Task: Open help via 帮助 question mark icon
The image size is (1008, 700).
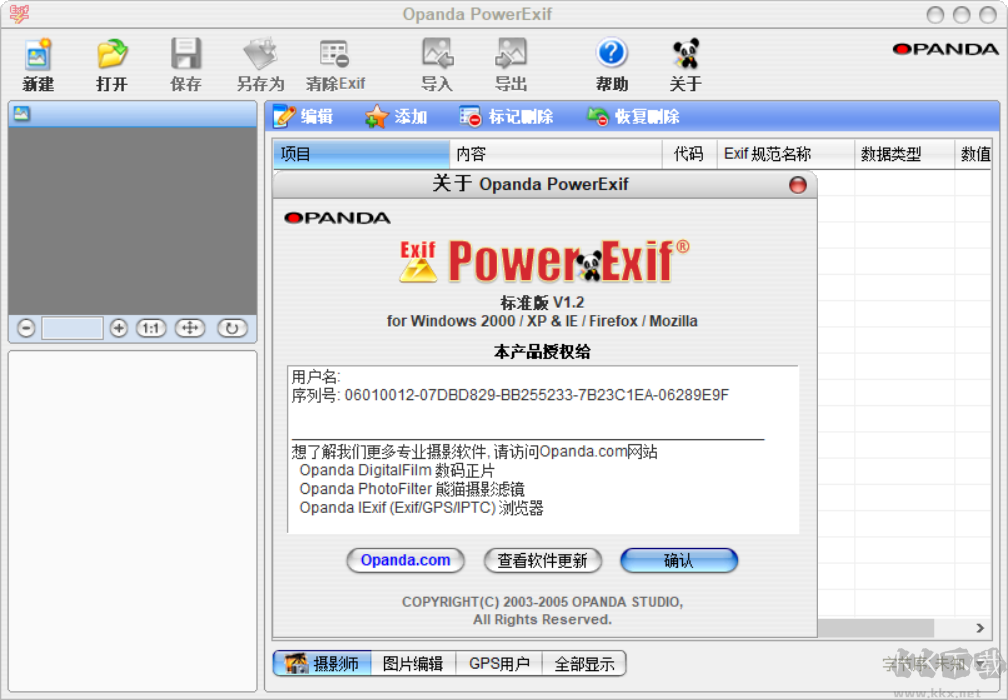Action: coord(611,62)
